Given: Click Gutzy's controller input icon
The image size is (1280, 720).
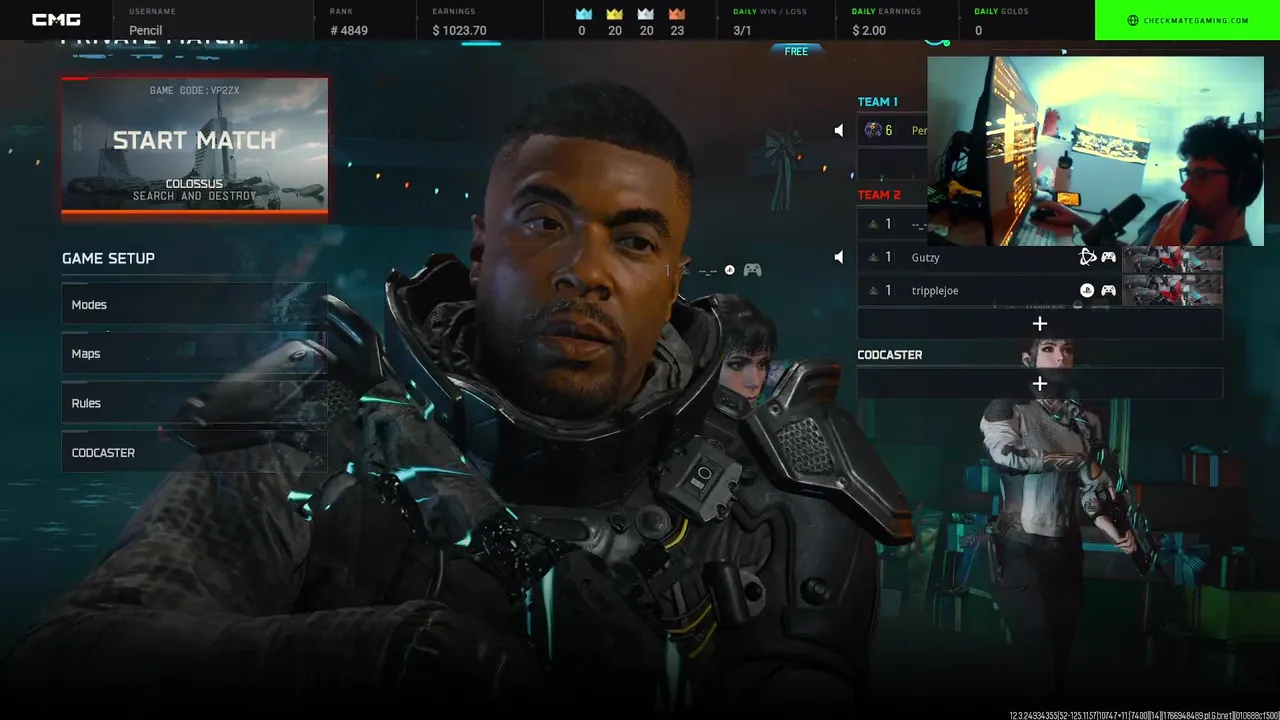Looking at the screenshot, I should pyautogui.click(x=1108, y=257).
